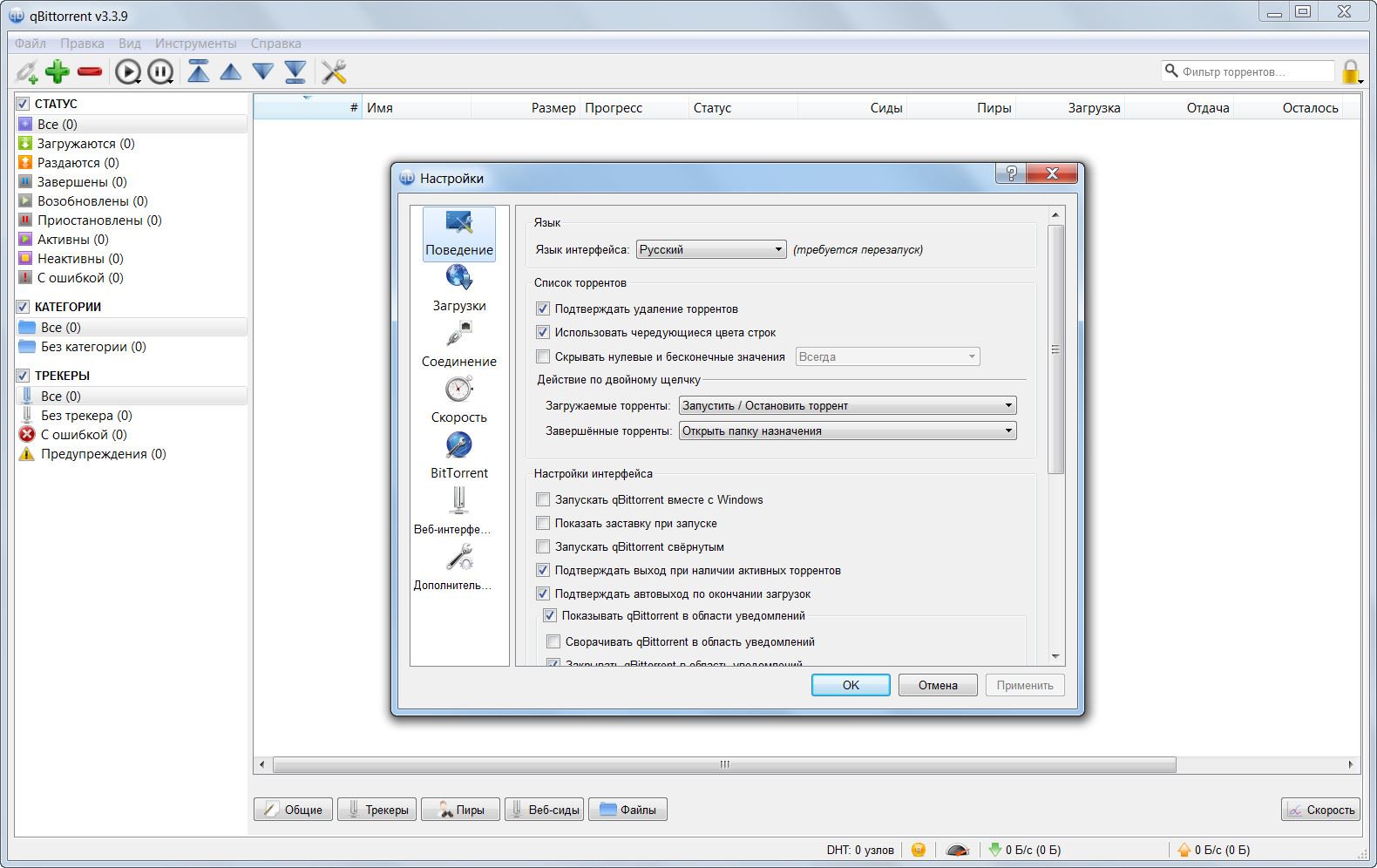Toggle Использовать чередующиеся цвета строк checkbox
The image size is (1377, 868).
point(543,332)
